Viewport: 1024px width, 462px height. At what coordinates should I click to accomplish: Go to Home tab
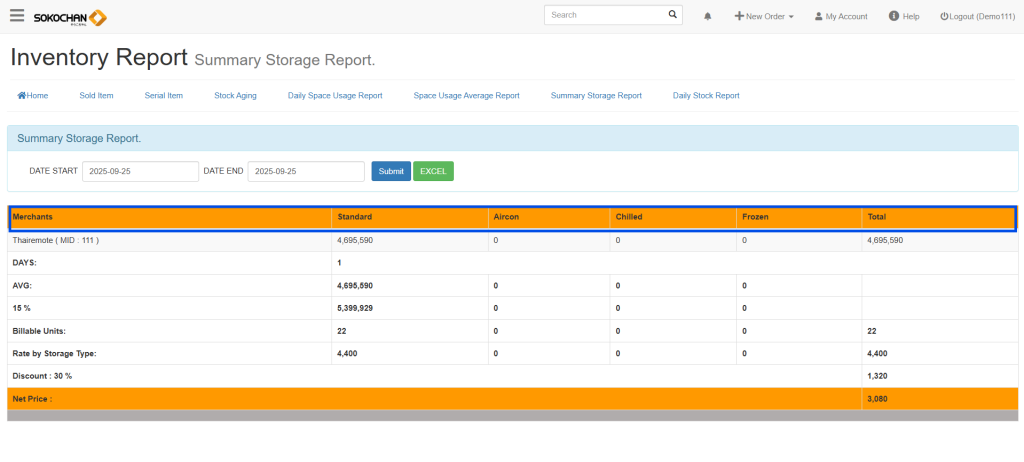tap(33, 96)
